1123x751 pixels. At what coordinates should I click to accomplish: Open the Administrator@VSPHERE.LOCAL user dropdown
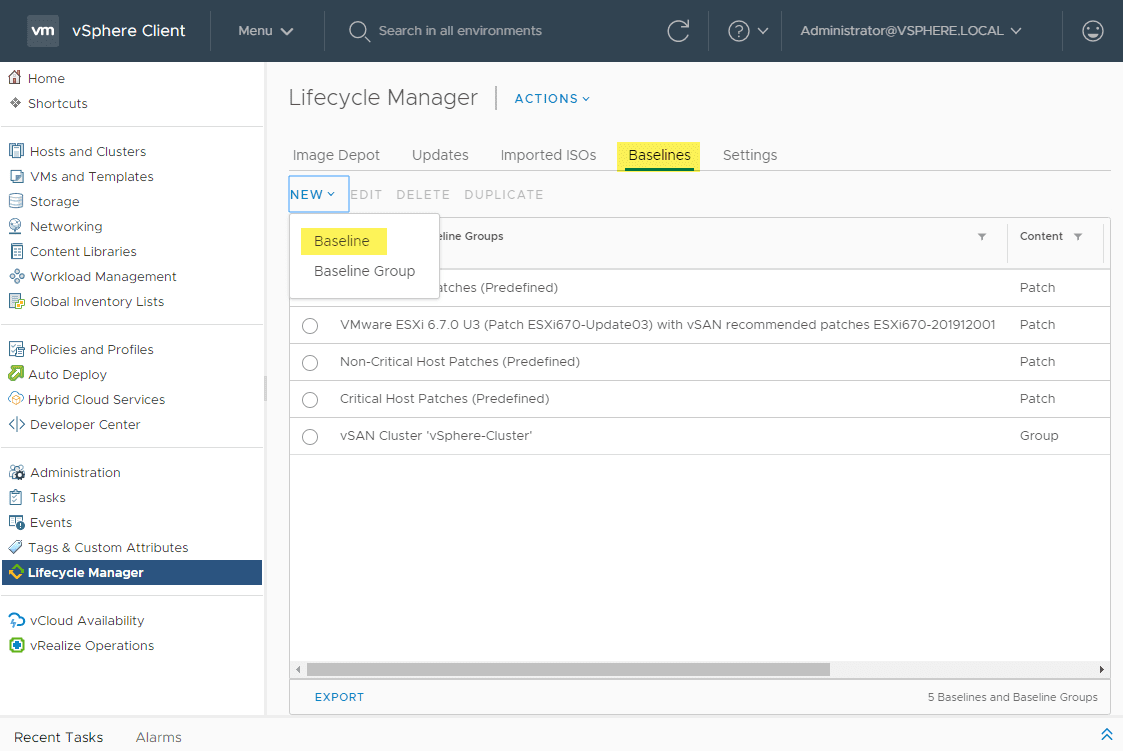pyautogui.click(x=910, y=31)
